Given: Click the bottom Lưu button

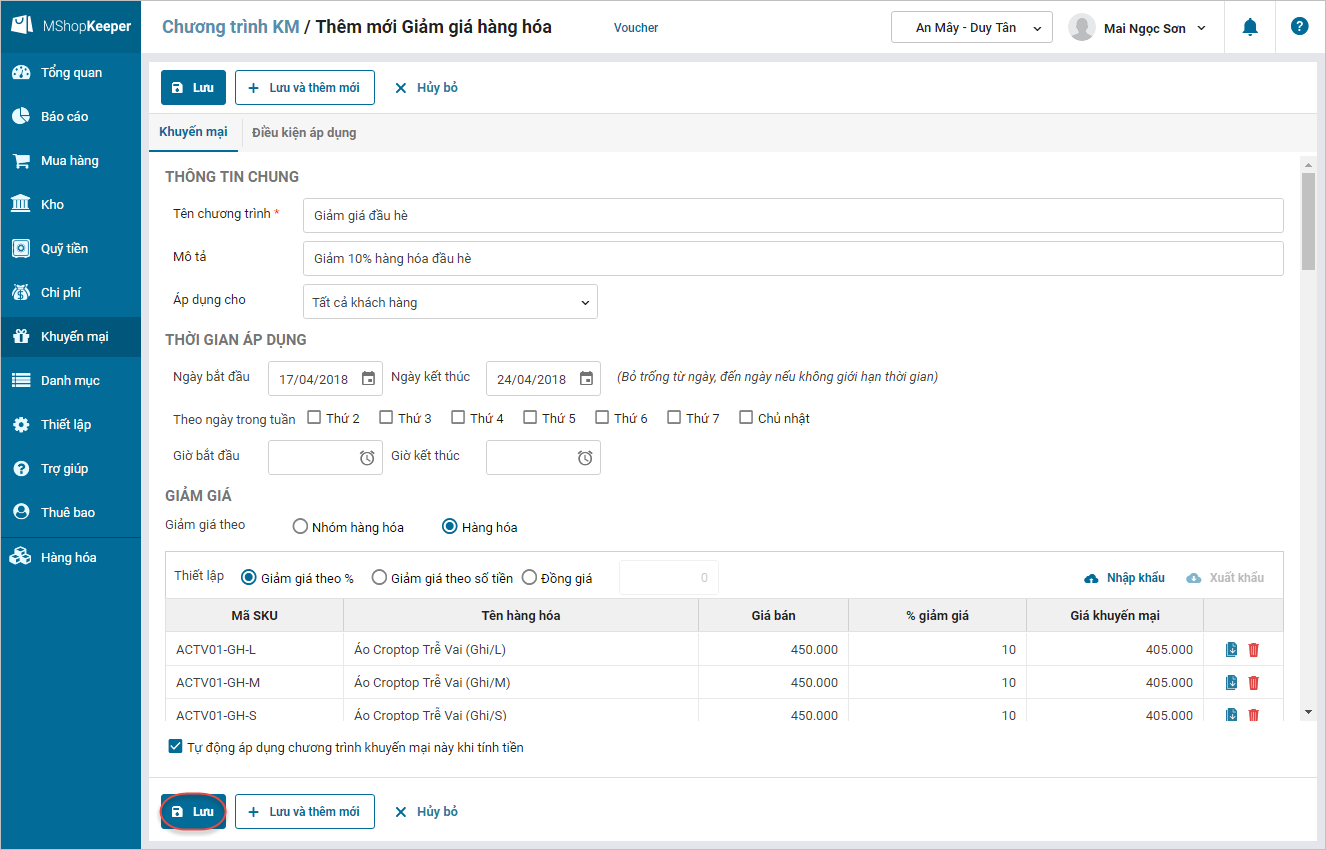Looking at the screenshot, I should point(193,812).
